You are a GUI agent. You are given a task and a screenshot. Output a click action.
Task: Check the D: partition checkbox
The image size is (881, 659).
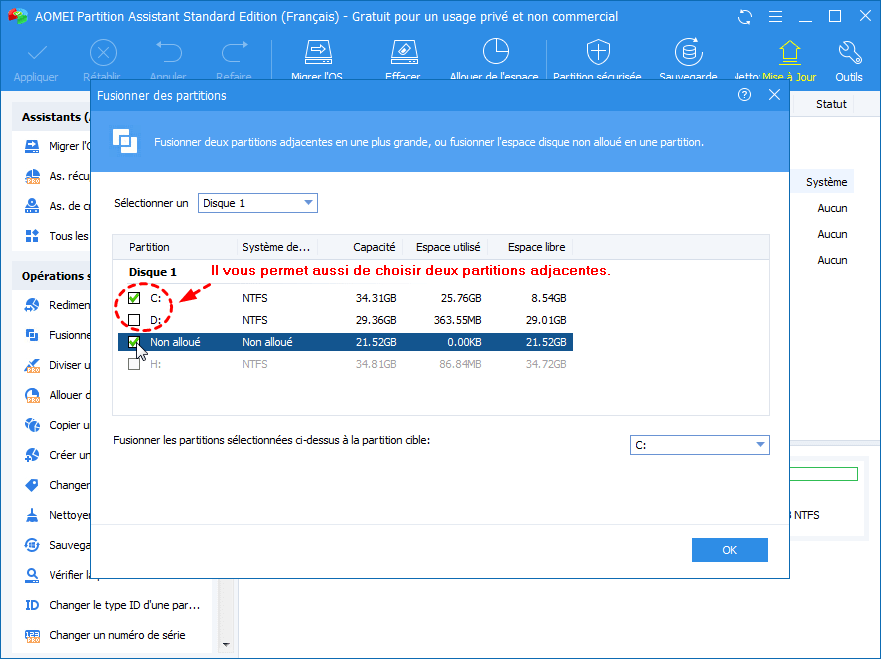(x=134, y=320)
